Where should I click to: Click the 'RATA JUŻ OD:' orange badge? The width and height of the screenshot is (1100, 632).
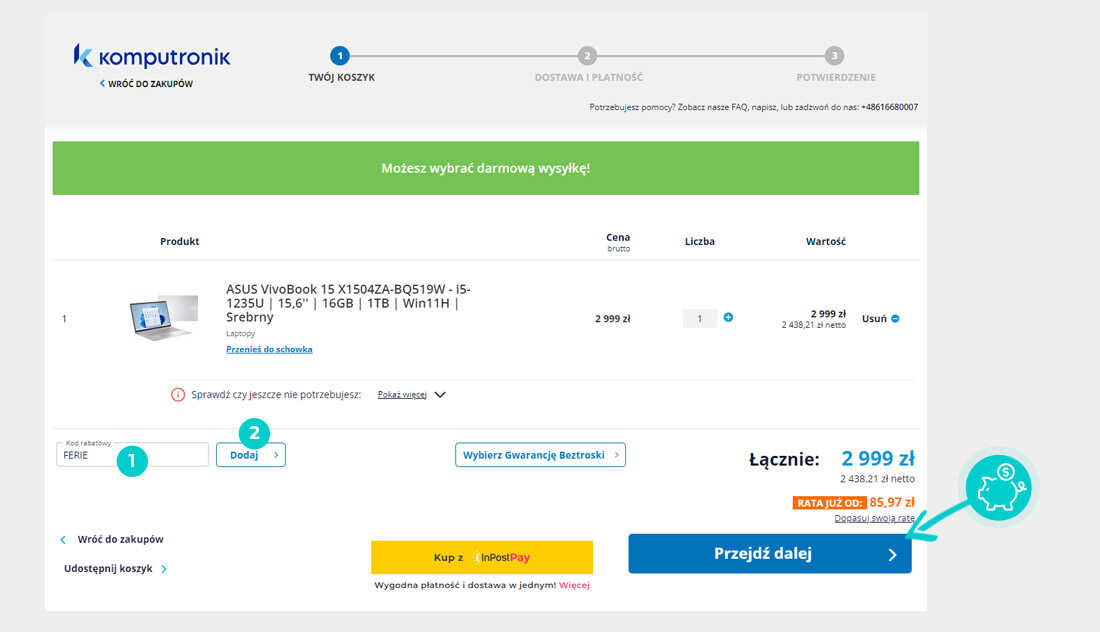829,503
